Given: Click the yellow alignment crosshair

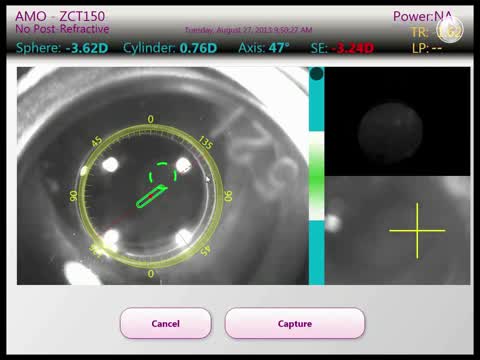Looking at the screenshot, I should [x=417, y=230].
